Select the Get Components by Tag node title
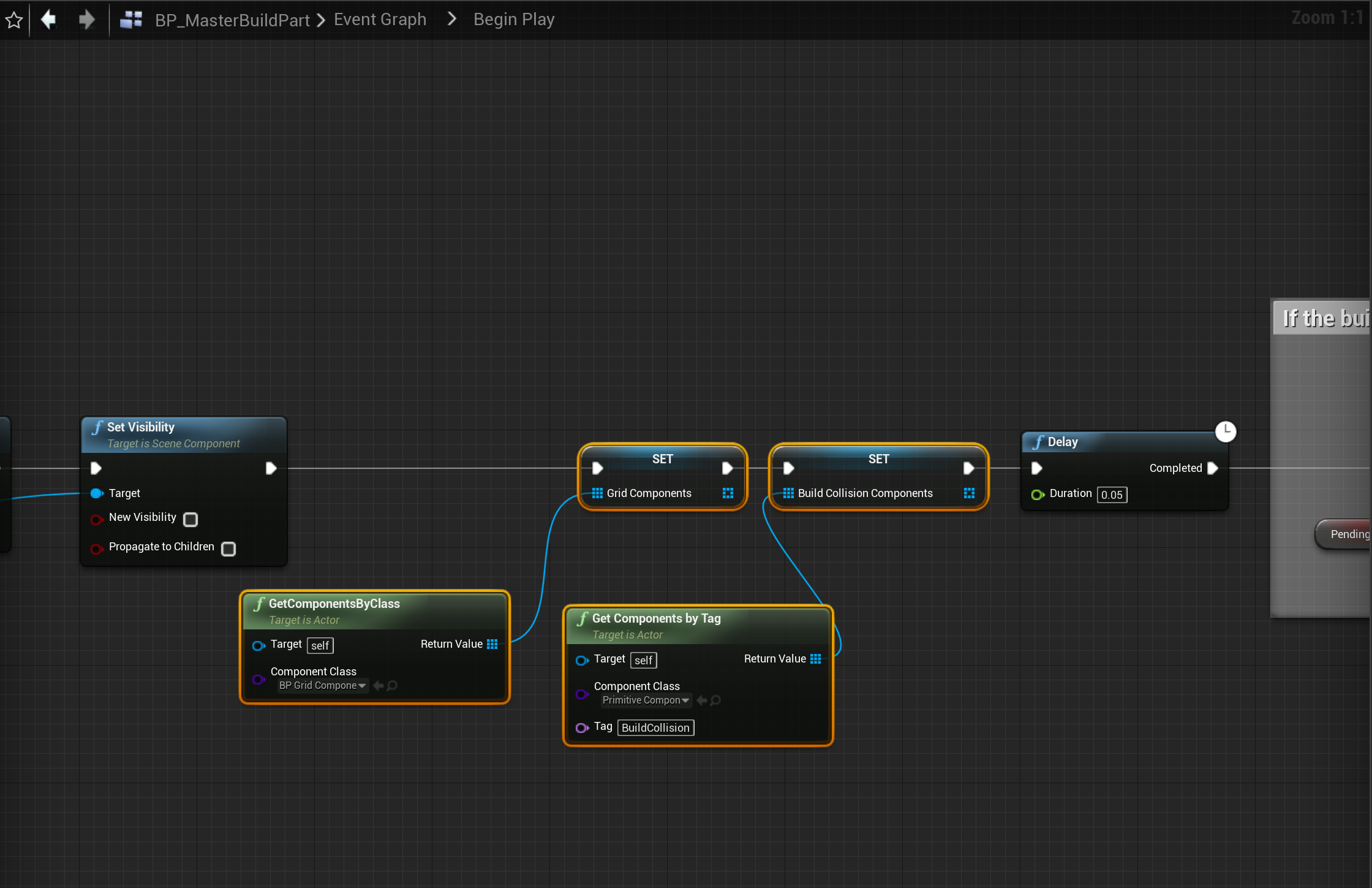 (x=656, y=618)
